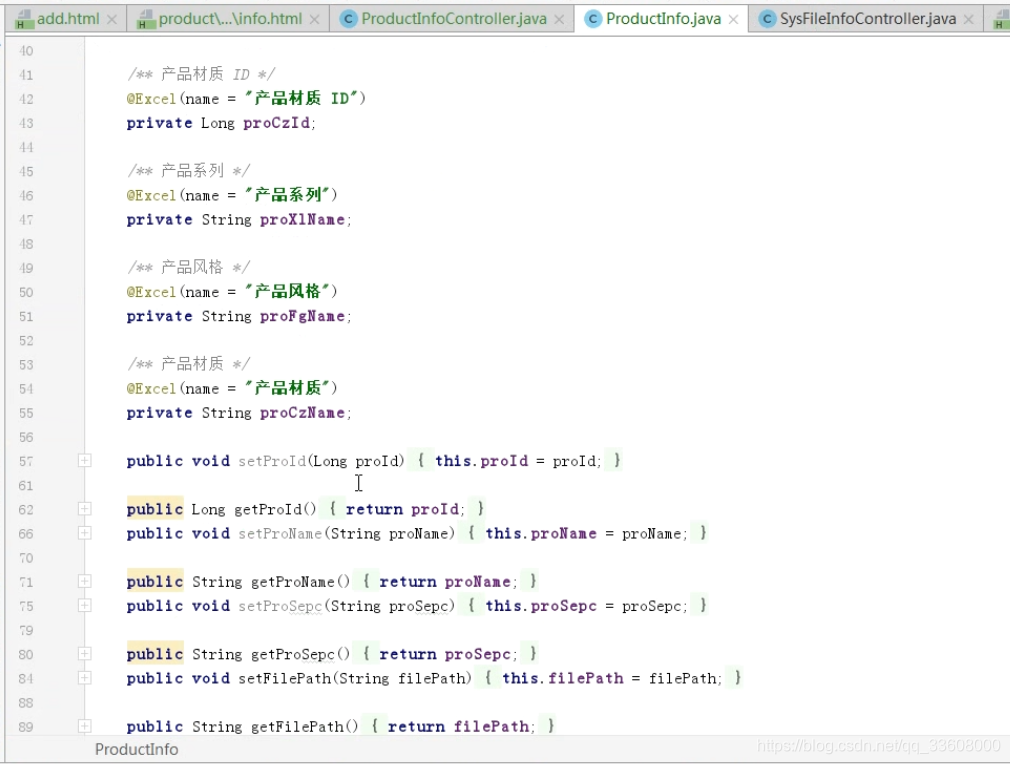Viewport: 1010px width, 764px height.
Task: Close the product info.html tab
Action: coord(314,20)
